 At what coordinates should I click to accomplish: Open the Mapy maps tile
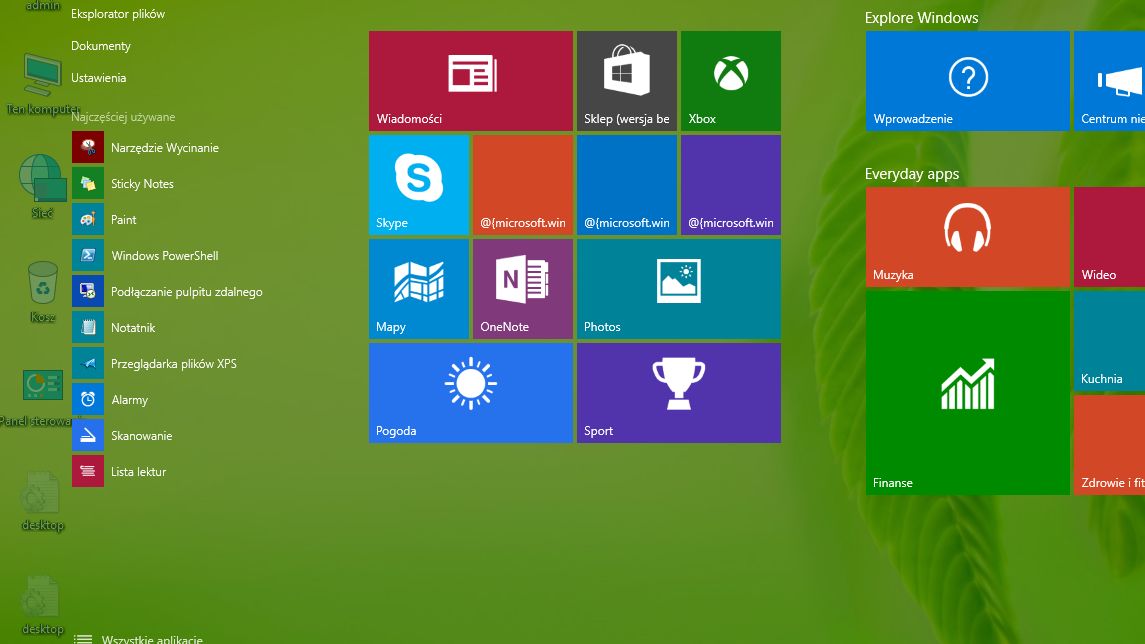coord(418,289)
